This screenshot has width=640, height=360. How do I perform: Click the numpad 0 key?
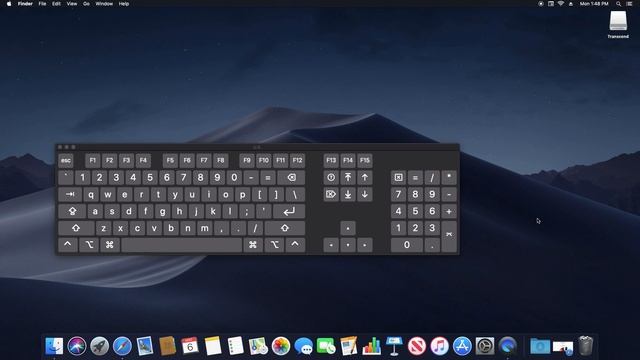(407, 245)
